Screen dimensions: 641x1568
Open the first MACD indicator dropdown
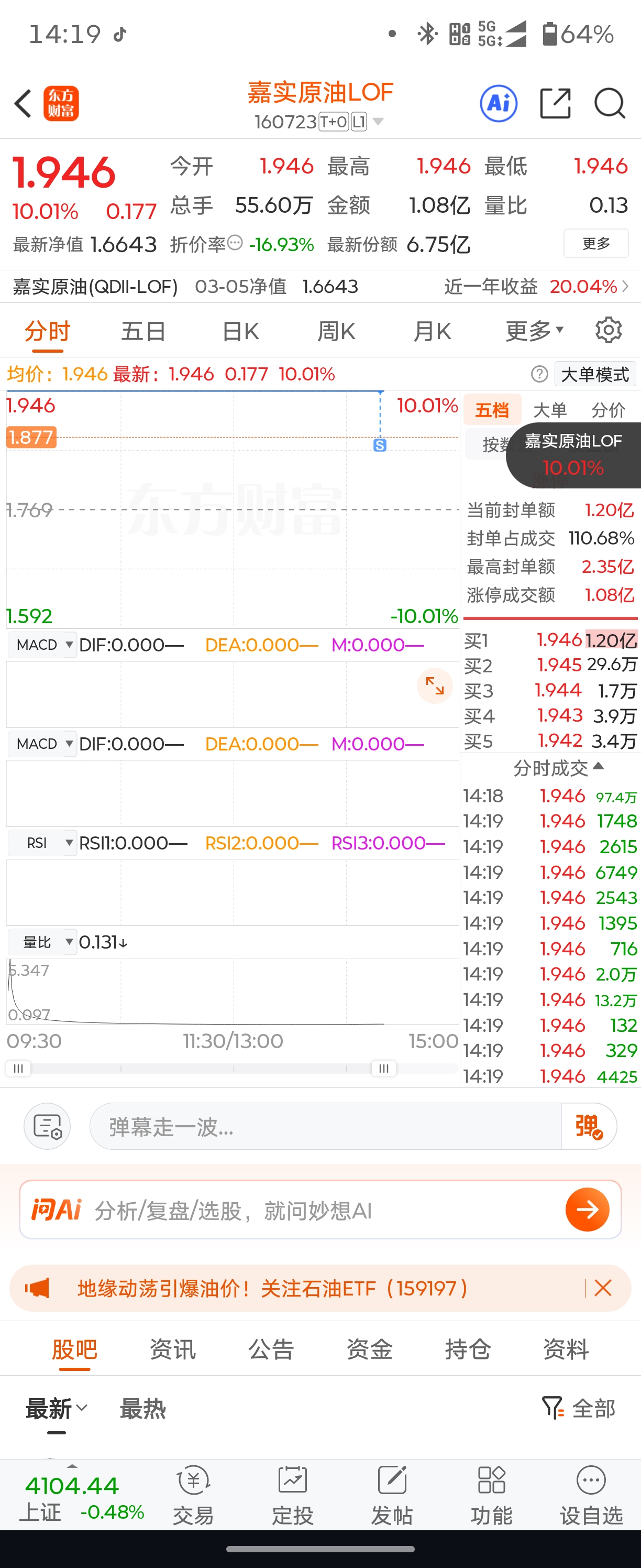(x=42, y=645)
